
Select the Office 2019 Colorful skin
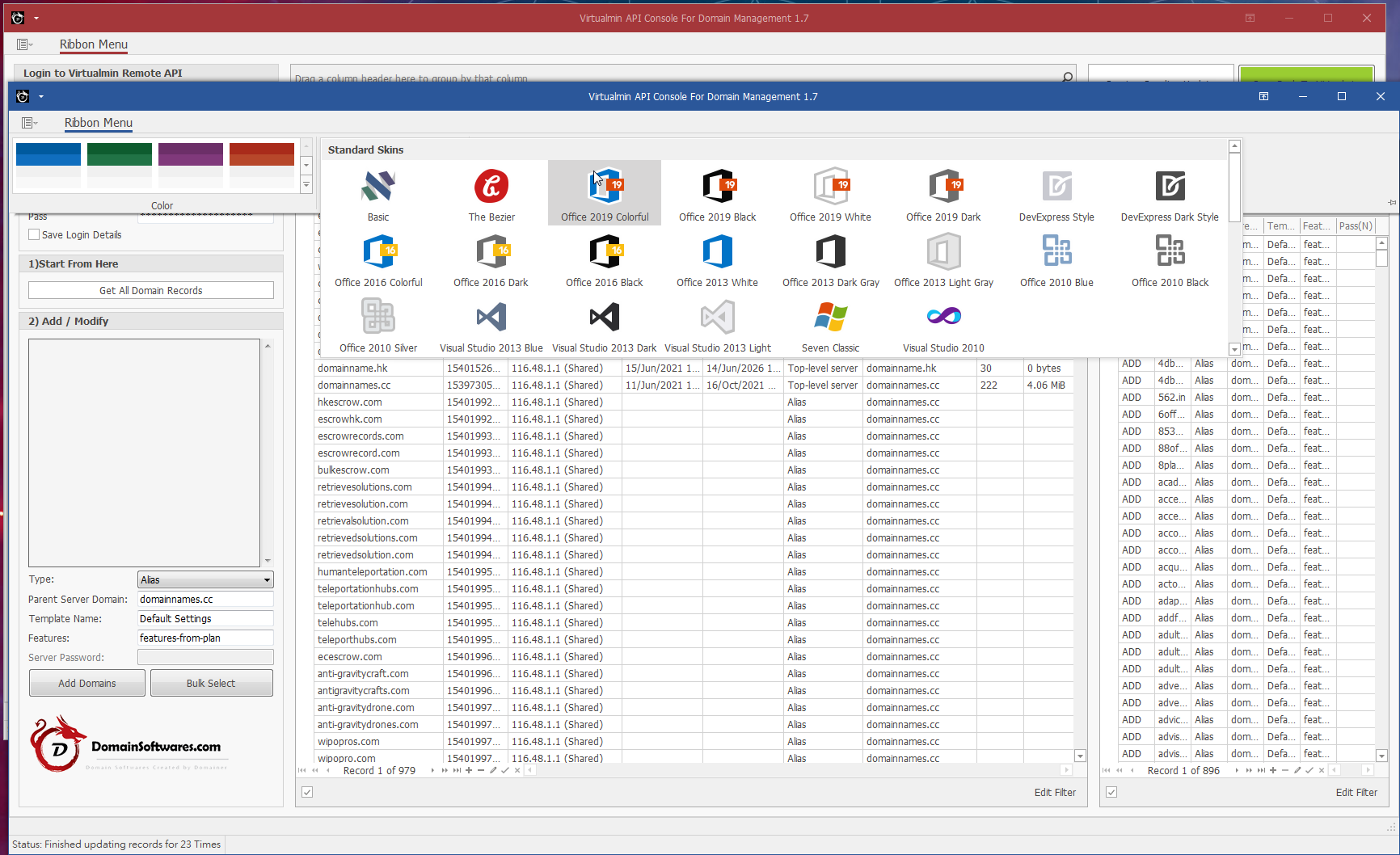pos(605,193)
